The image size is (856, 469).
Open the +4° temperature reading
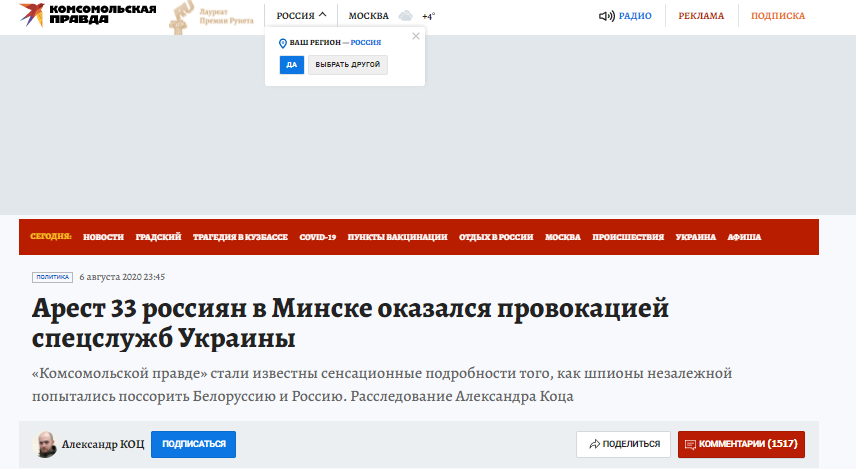pyautogui.click(x=429, y=16)
